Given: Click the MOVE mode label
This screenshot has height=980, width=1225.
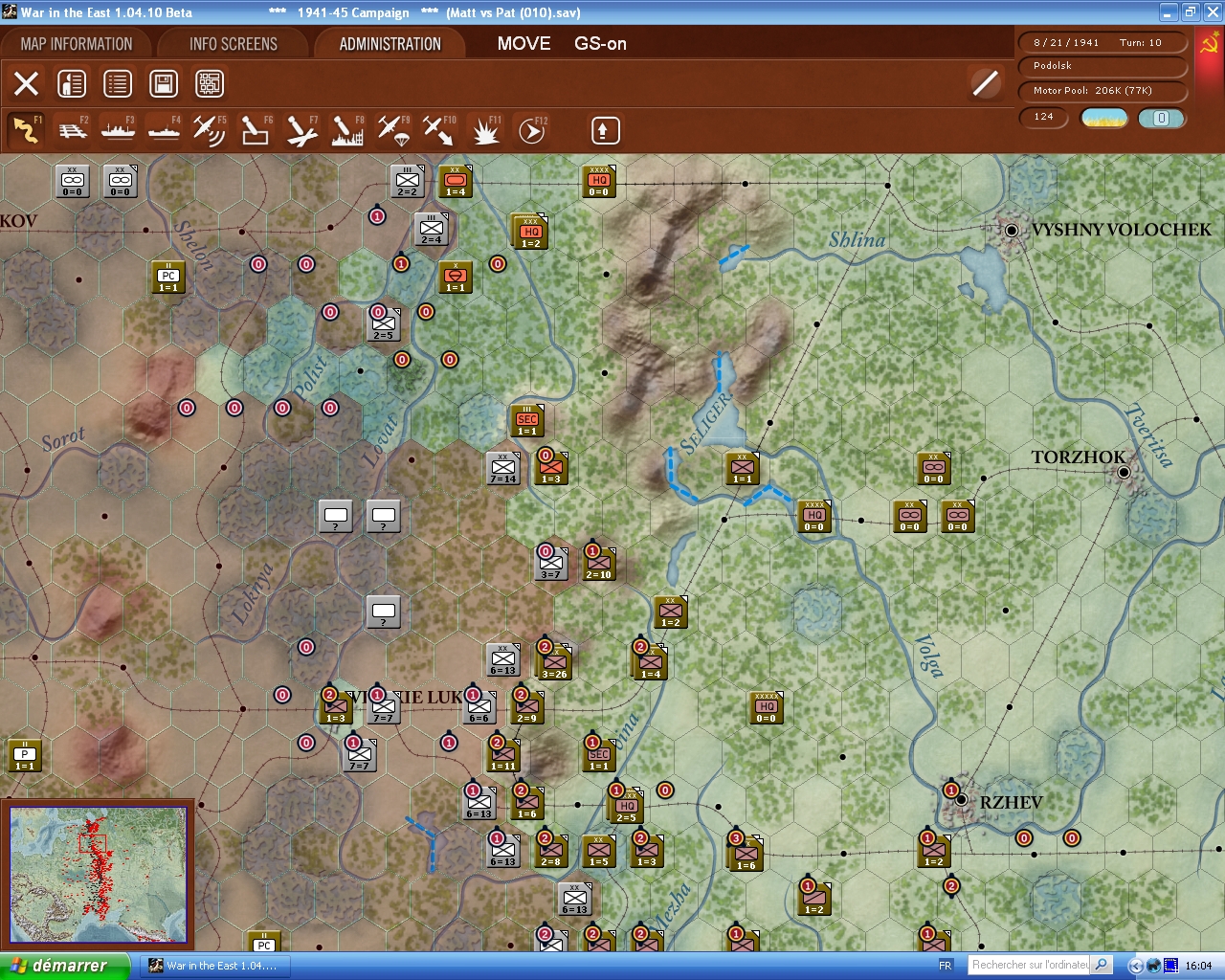Looking at the screenshot, I should tap(524, 44).
